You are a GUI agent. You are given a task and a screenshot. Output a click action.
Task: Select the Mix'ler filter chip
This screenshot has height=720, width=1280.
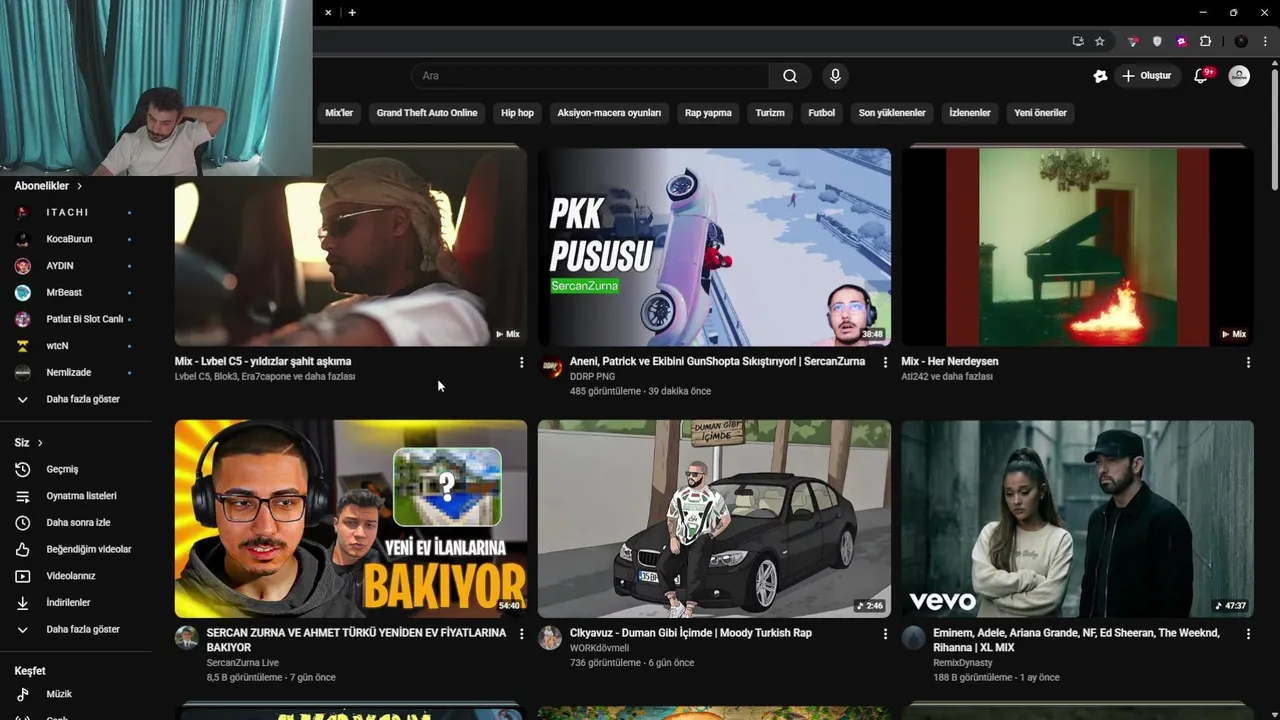point(339,113)
